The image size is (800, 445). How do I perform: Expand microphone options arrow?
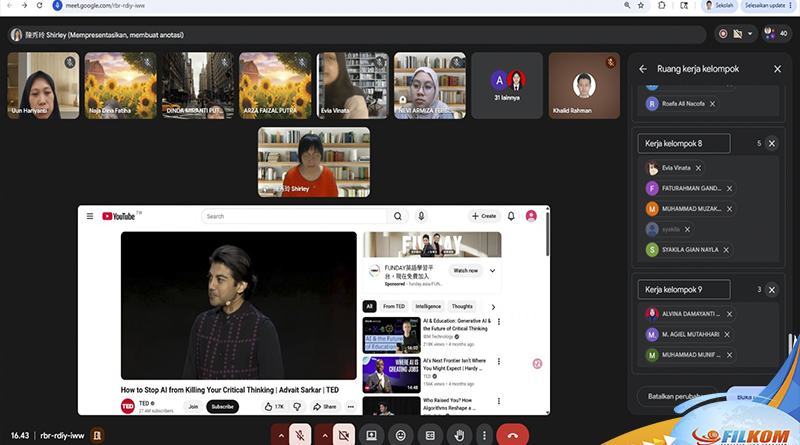(x=281, y=435)
